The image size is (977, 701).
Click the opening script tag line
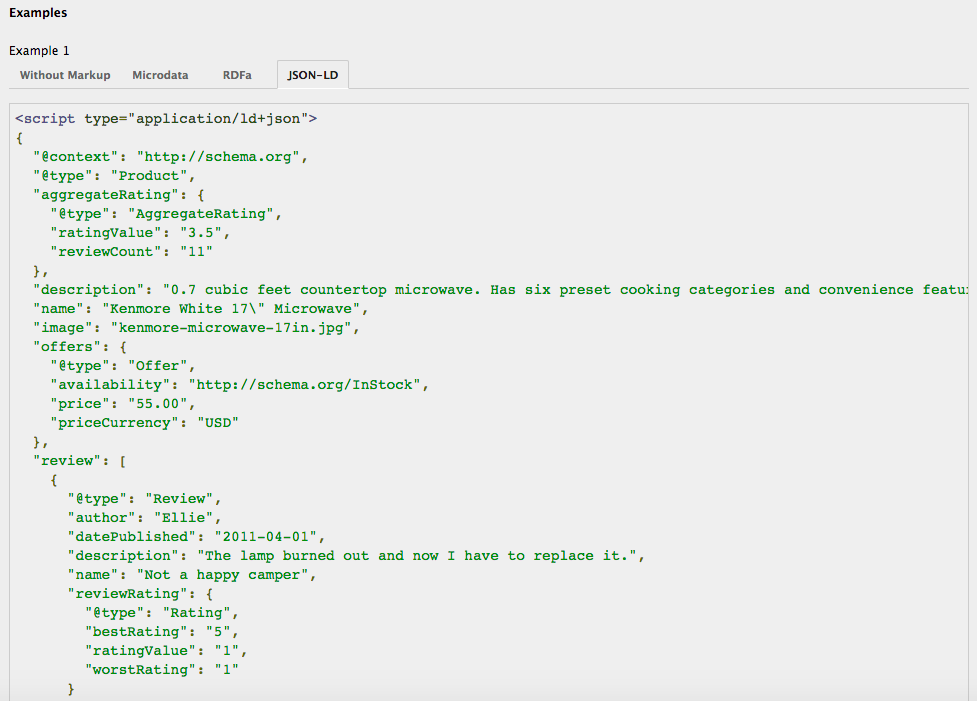point(166,118)
